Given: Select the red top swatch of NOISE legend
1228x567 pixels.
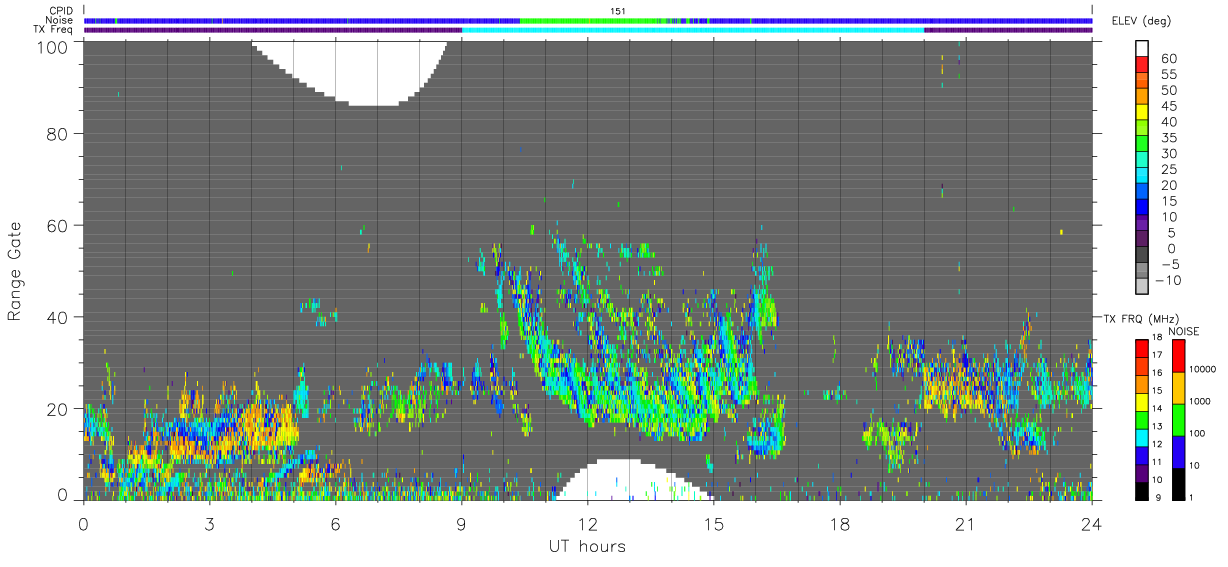Looking at the screenshot, I should point(1178,356).
